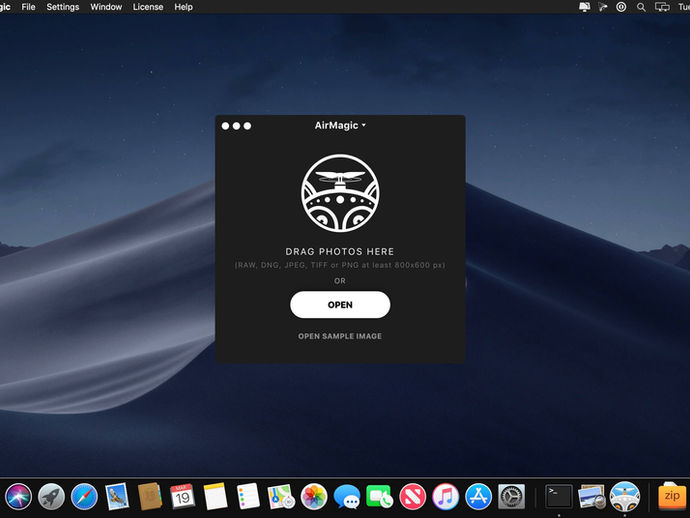This screenshot has height=518, width=690.
Task: Open the File menu
Action: [x=28, y=7]
